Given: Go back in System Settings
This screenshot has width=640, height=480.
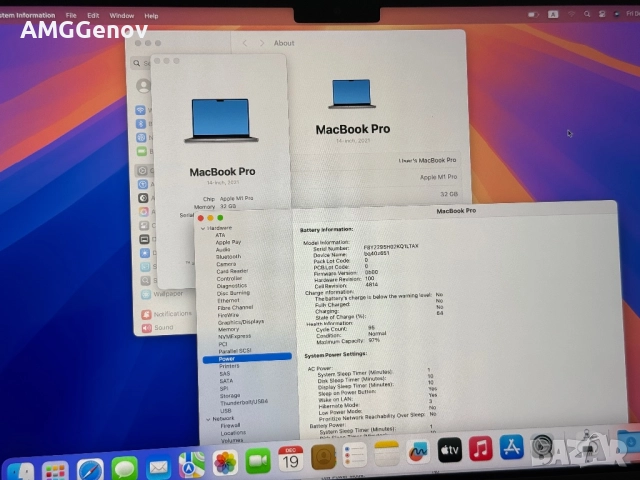Looking at the screenshot, I should point(245,43).
